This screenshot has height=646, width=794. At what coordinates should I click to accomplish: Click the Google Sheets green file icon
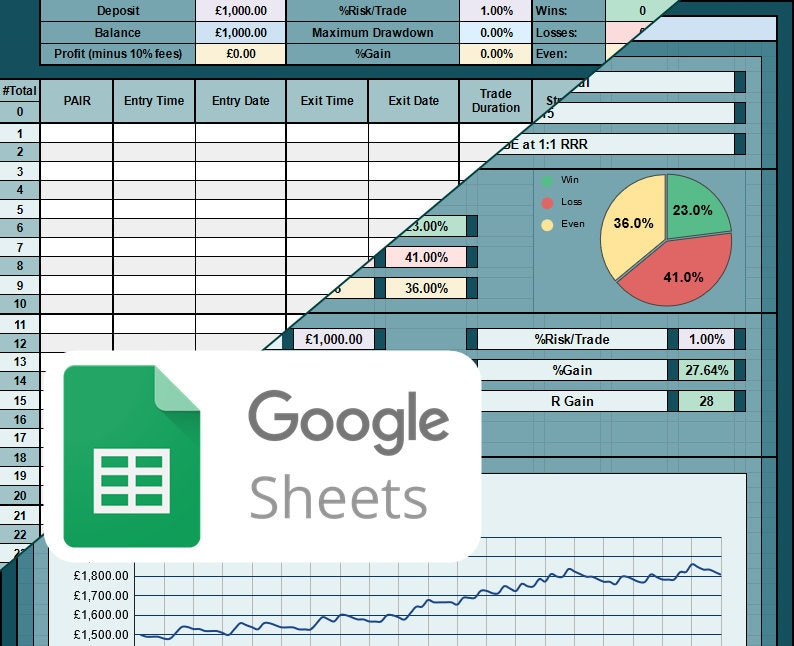[132, 456]
